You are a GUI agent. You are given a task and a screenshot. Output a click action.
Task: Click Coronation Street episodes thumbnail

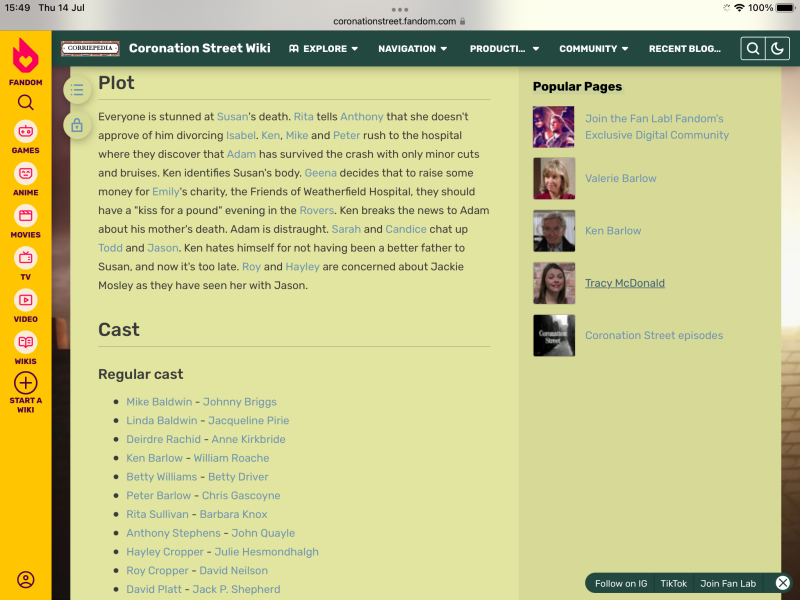(554, 335)
